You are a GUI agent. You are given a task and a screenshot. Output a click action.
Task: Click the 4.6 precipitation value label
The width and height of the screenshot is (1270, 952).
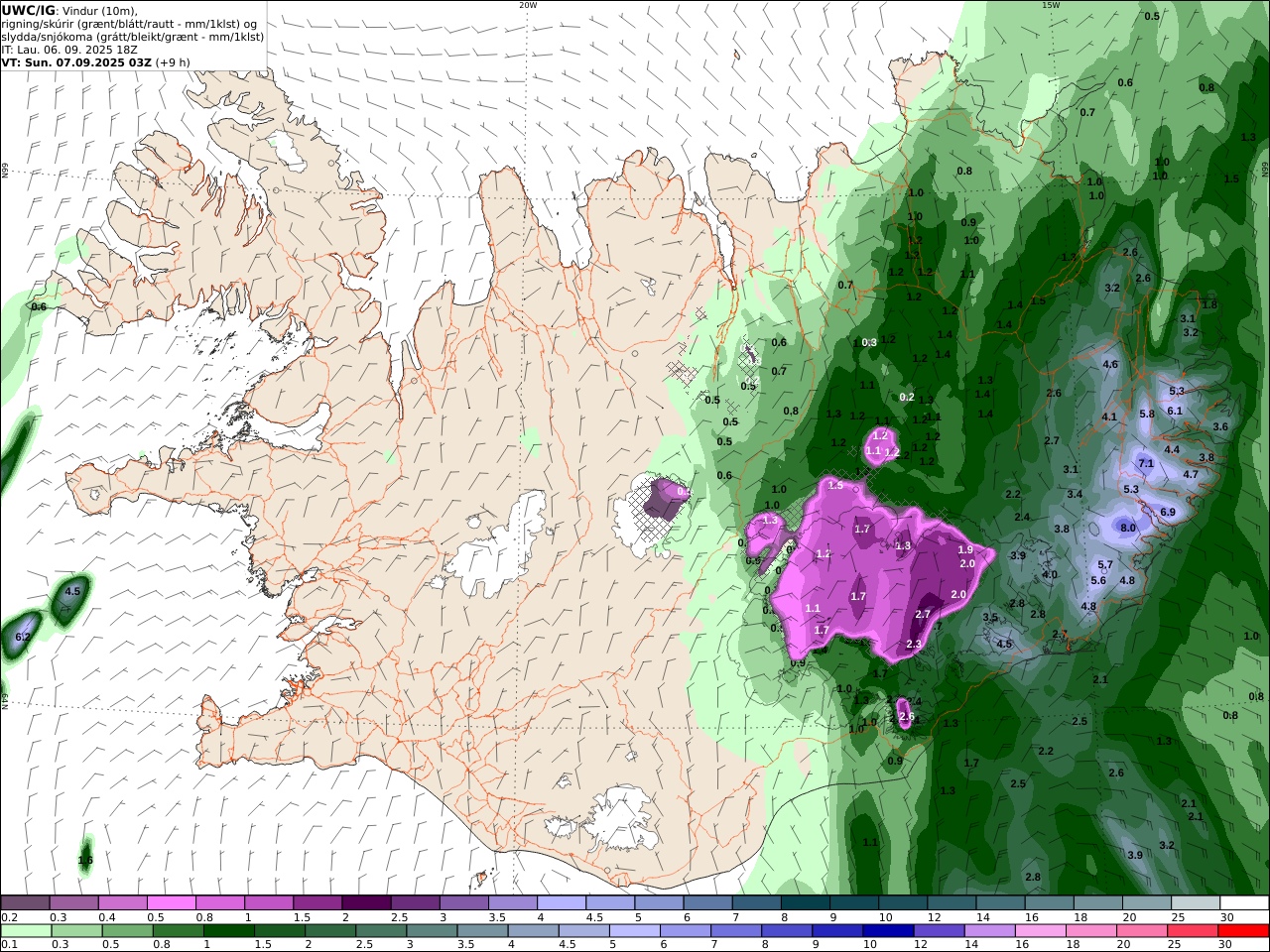click(x=1110, y=364)
